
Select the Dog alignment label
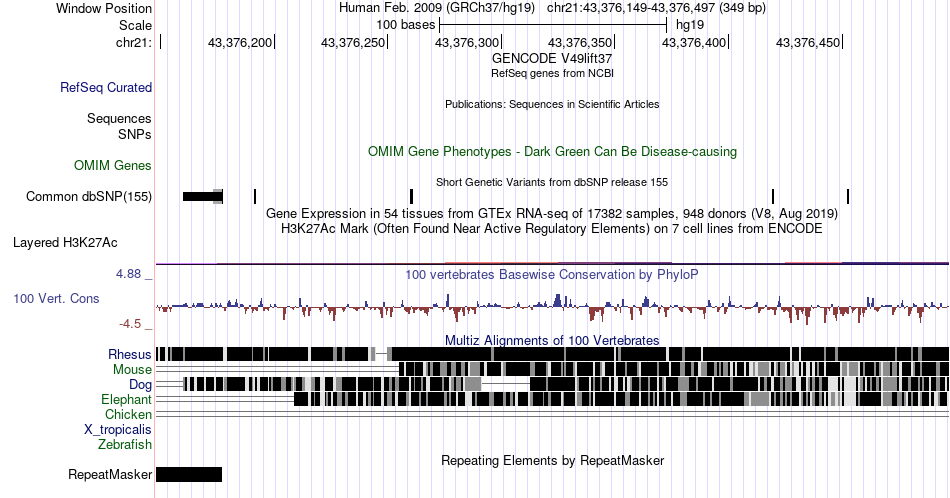click(x=140, y=385)
